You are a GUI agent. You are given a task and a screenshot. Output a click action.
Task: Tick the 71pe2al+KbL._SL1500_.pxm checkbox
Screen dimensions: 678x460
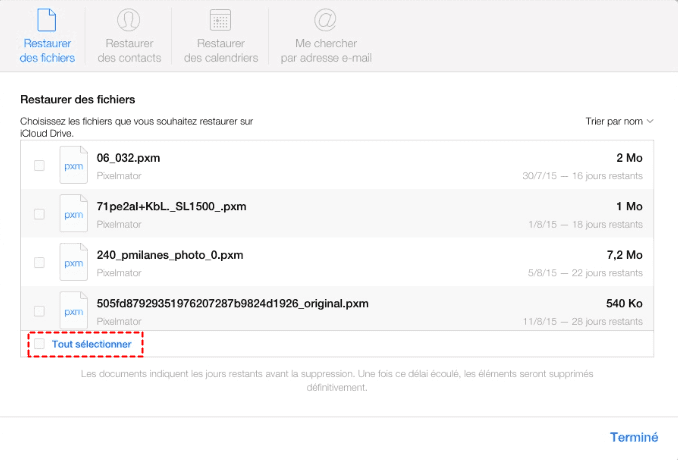(40, 214)
